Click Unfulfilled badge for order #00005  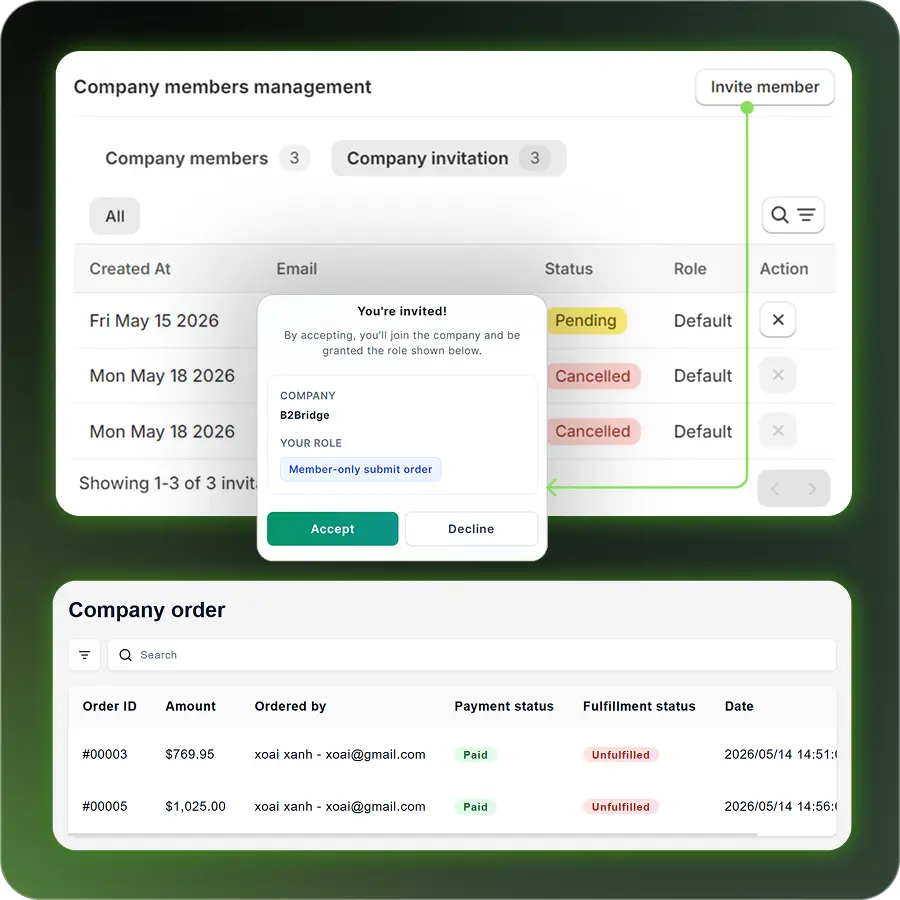[620, 807]
